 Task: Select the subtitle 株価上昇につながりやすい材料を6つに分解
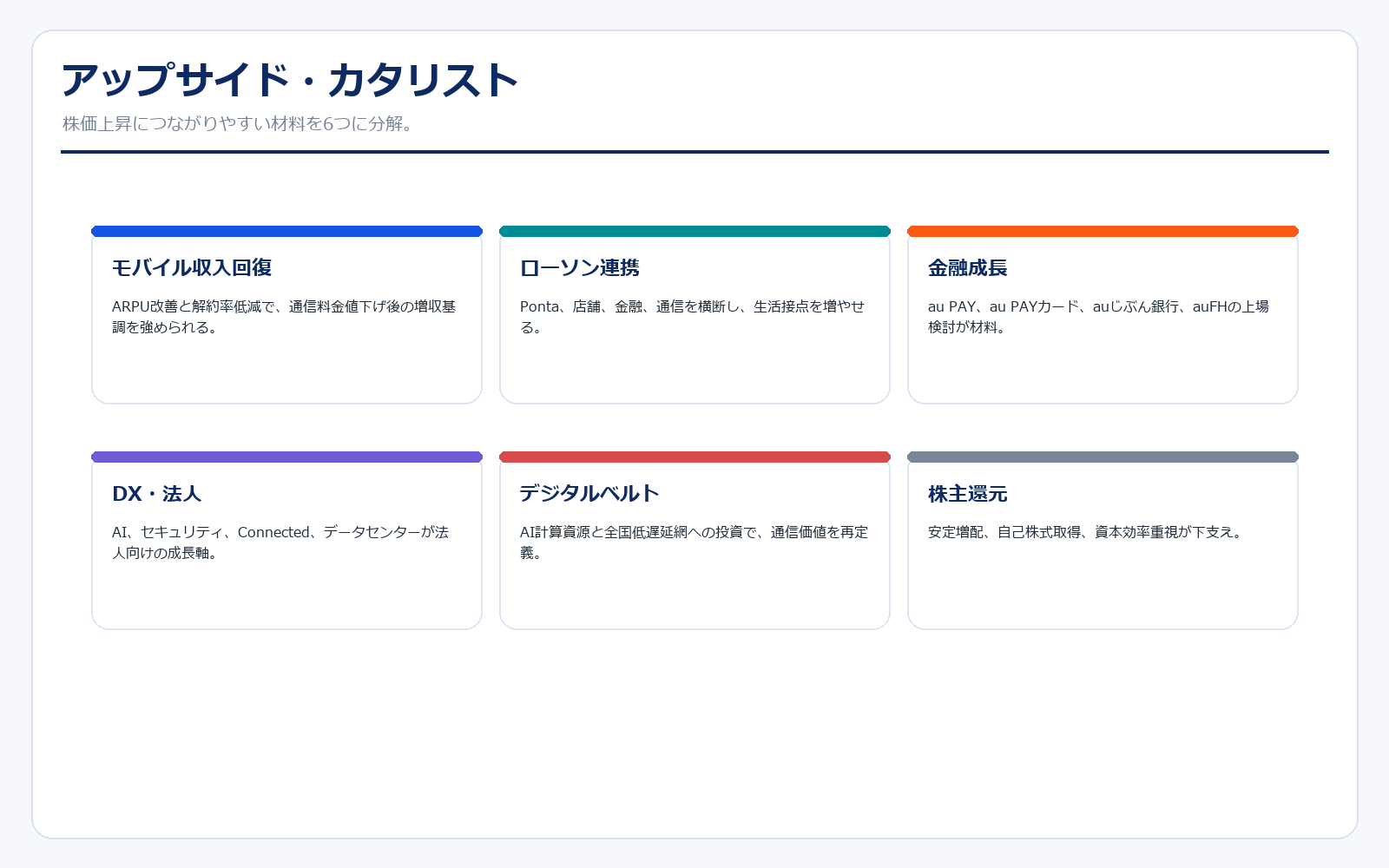tap(238, 123)
